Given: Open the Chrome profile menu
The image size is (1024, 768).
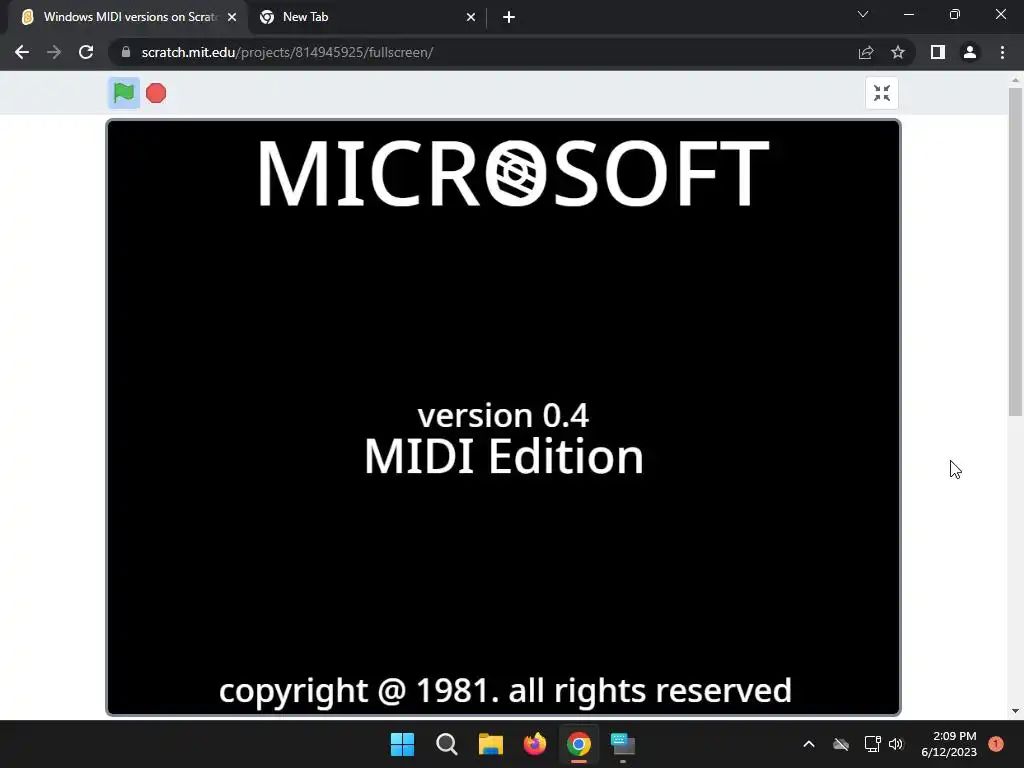Looking at the screenshot, I should click(970, 52).
